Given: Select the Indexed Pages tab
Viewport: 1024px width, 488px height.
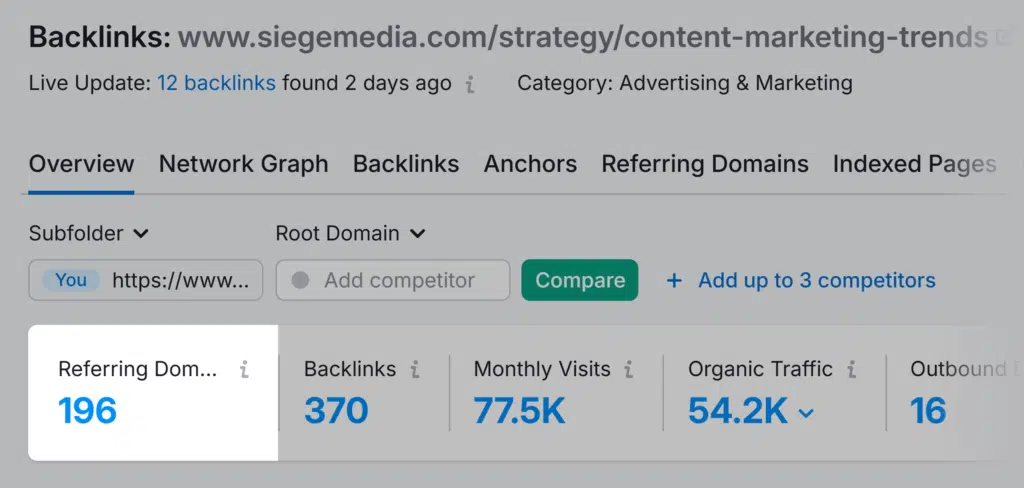Looking at the screenshot, I should pos(914,164).
